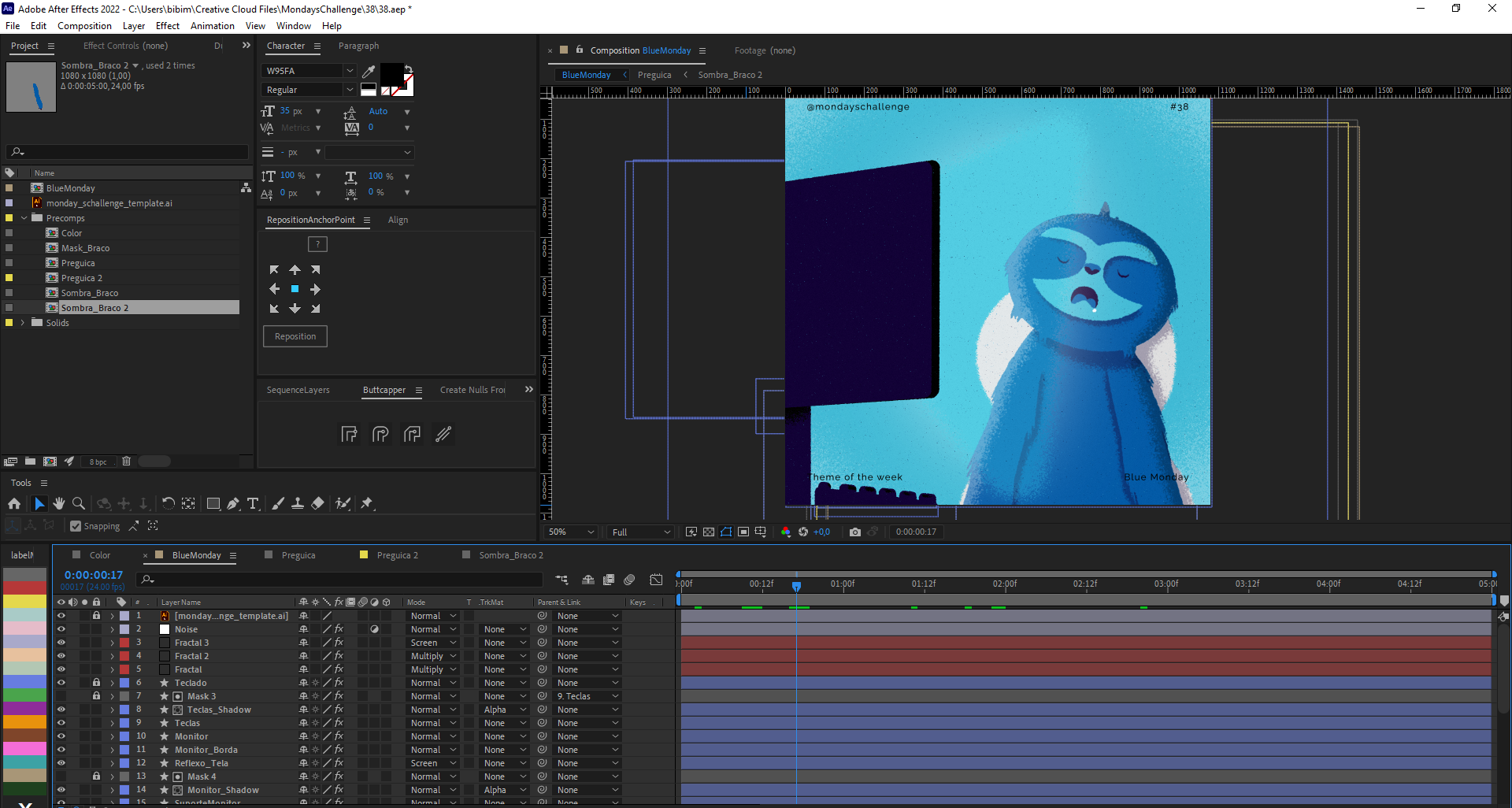Switch to the Paragraph tab
1512x808 pixels.
pyautogui.click(x=358, y=46)
